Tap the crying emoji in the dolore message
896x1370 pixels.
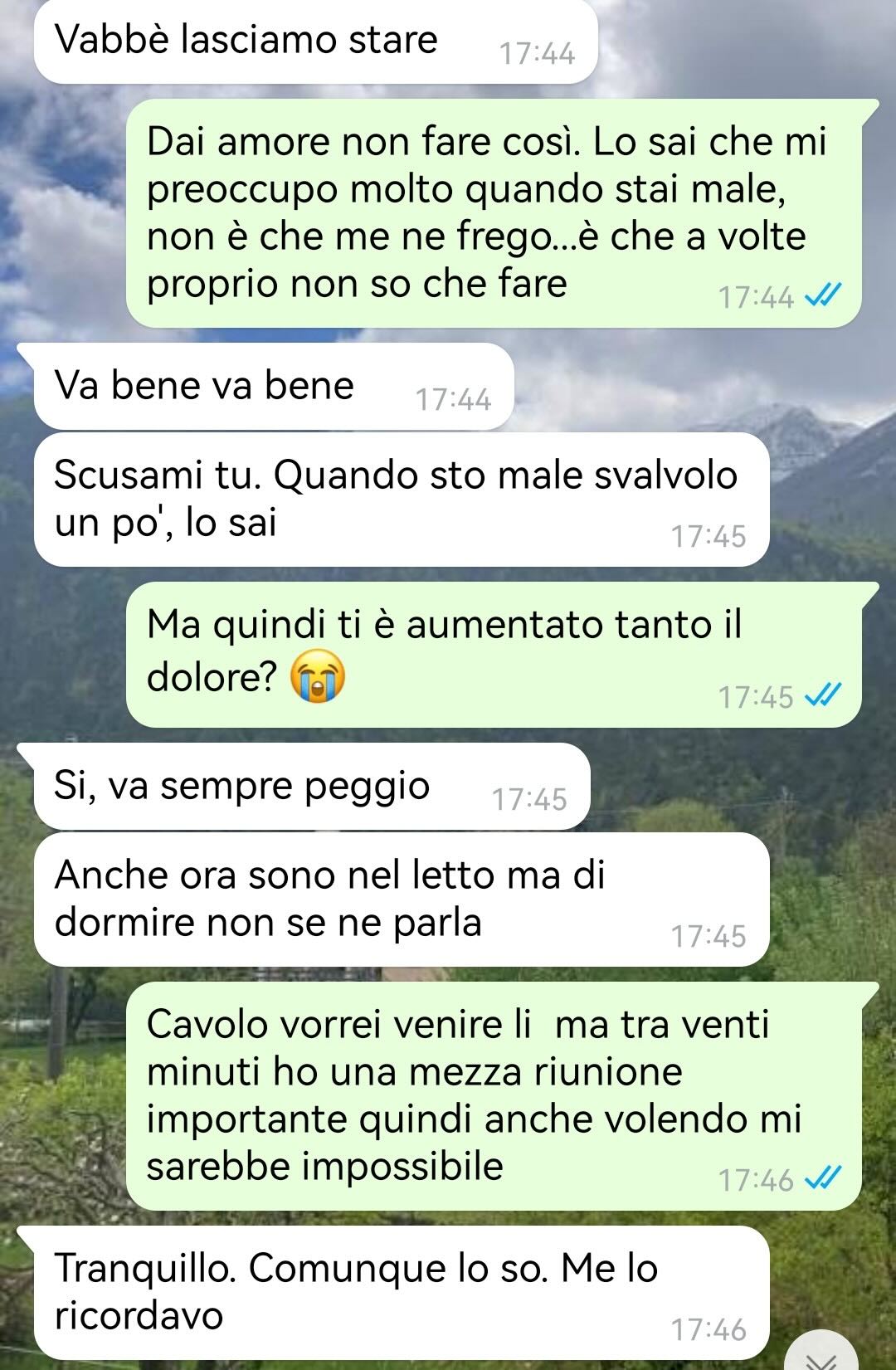coord(318,676)
